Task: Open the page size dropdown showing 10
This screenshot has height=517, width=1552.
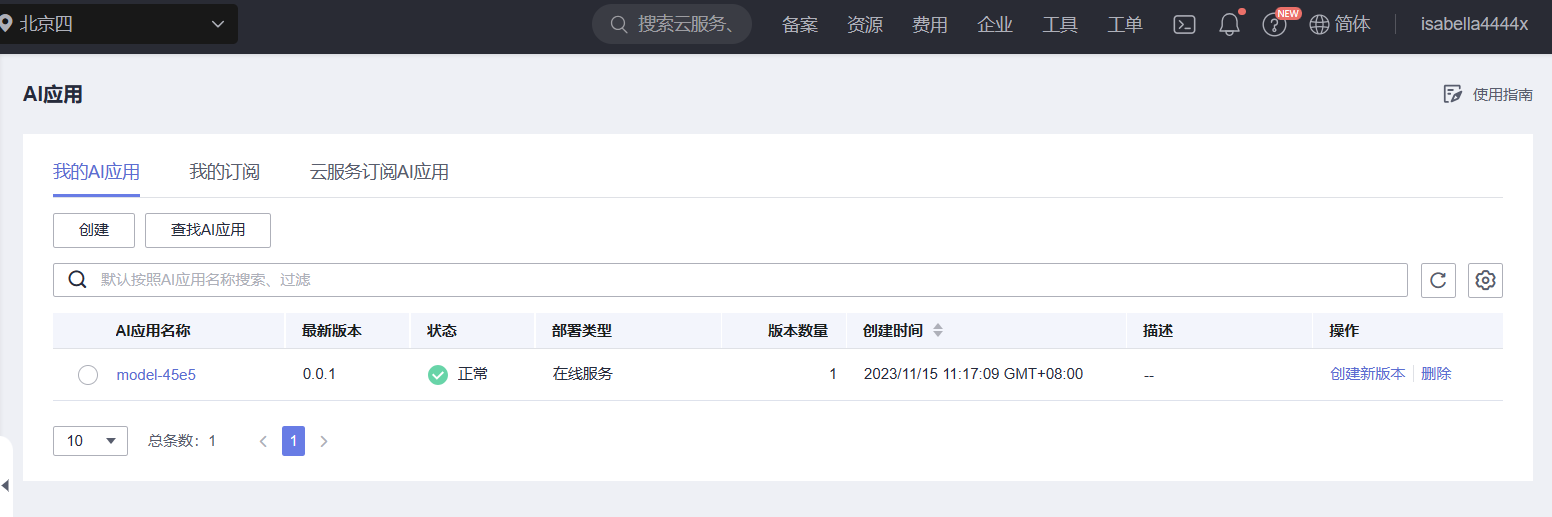Action: (90, 440)
